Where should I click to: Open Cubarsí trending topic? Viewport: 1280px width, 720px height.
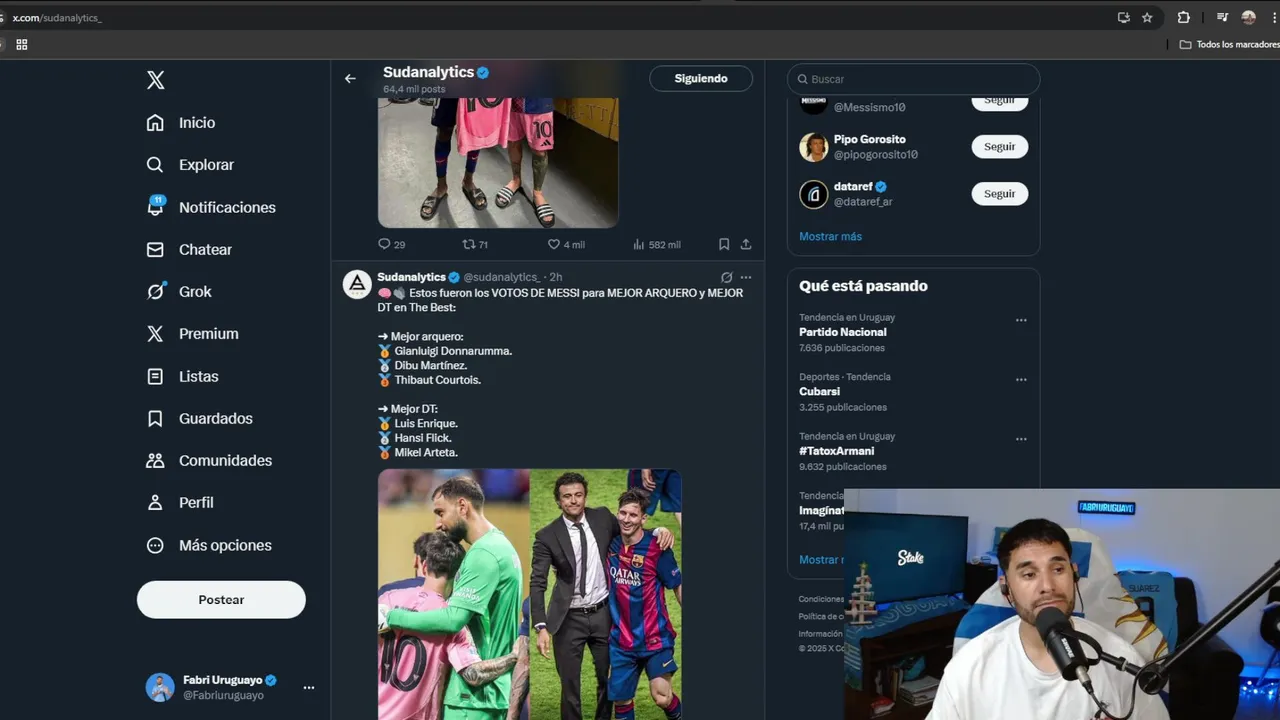pyautogui.click(x=819, y=391)
